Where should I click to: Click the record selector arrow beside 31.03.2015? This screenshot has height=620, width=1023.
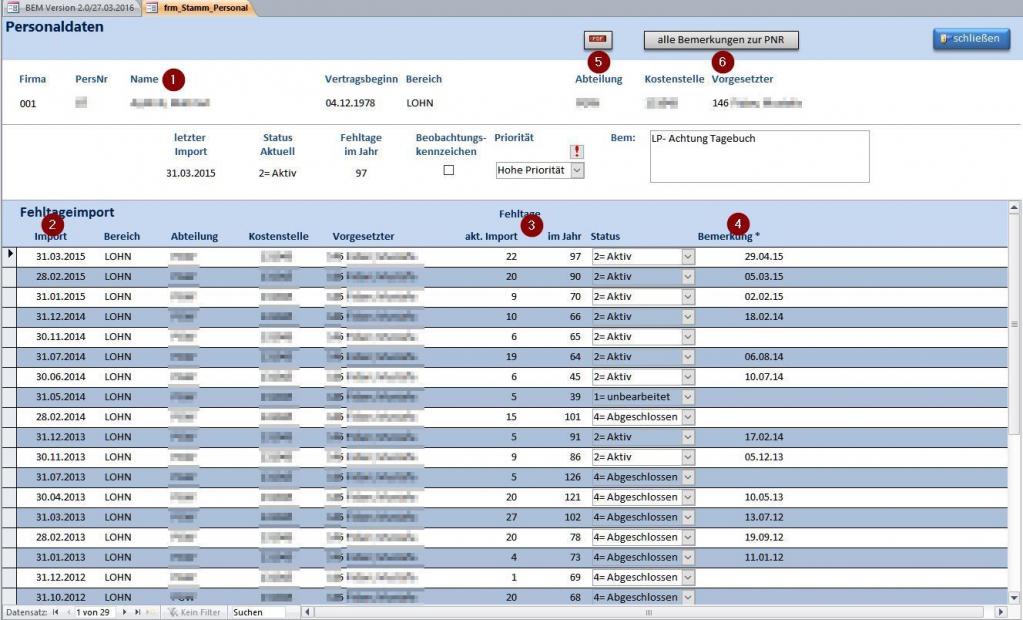(x=9, y=256)
